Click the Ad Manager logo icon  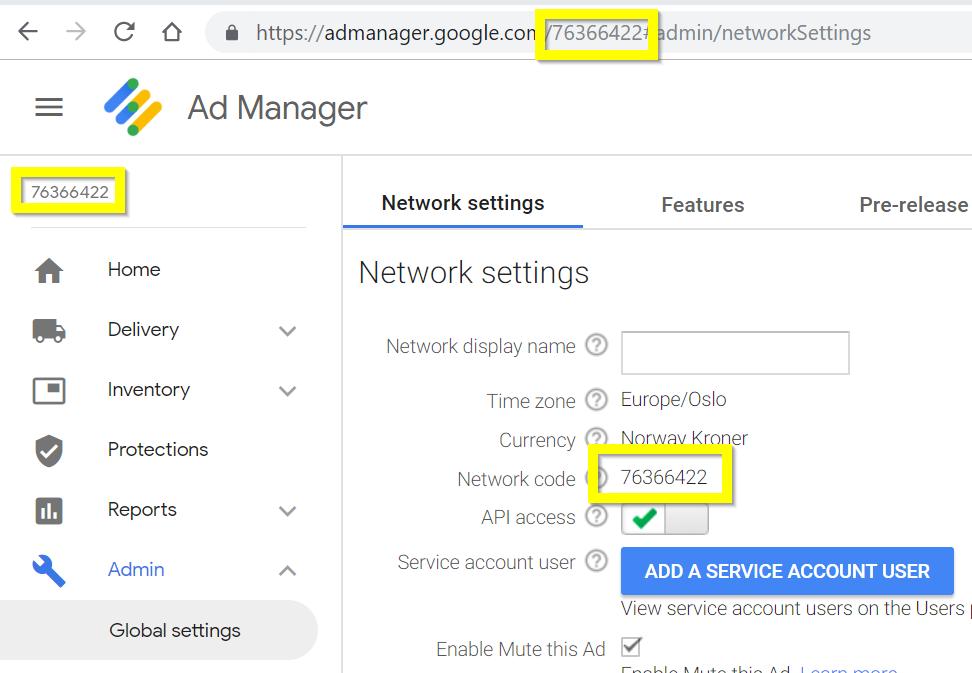133,107
